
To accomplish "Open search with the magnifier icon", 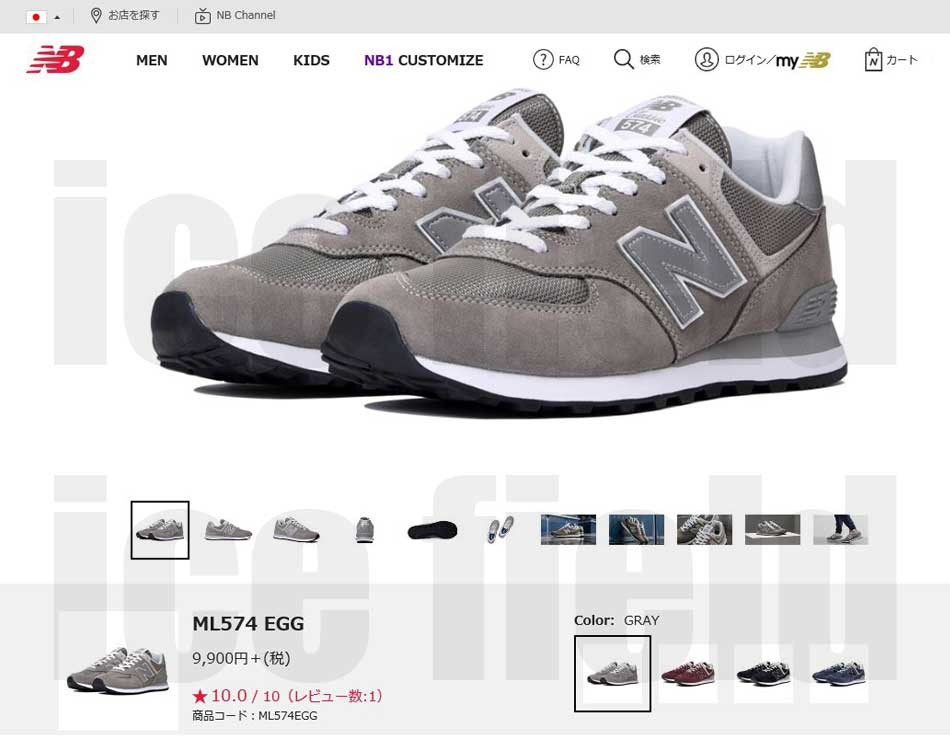I will click(623, 59).
